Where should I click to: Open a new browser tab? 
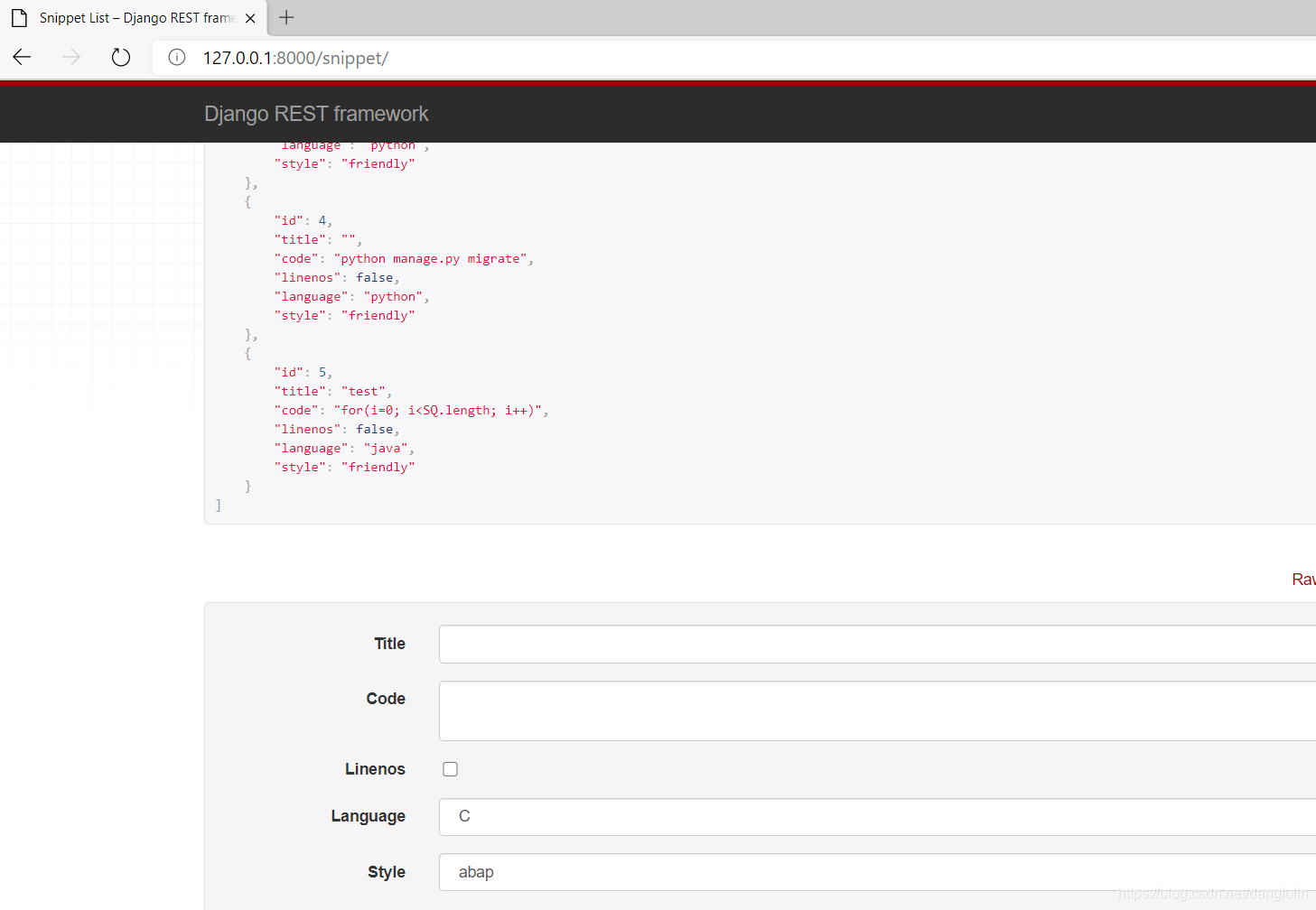pyautogui.click(x=286, y=17)
